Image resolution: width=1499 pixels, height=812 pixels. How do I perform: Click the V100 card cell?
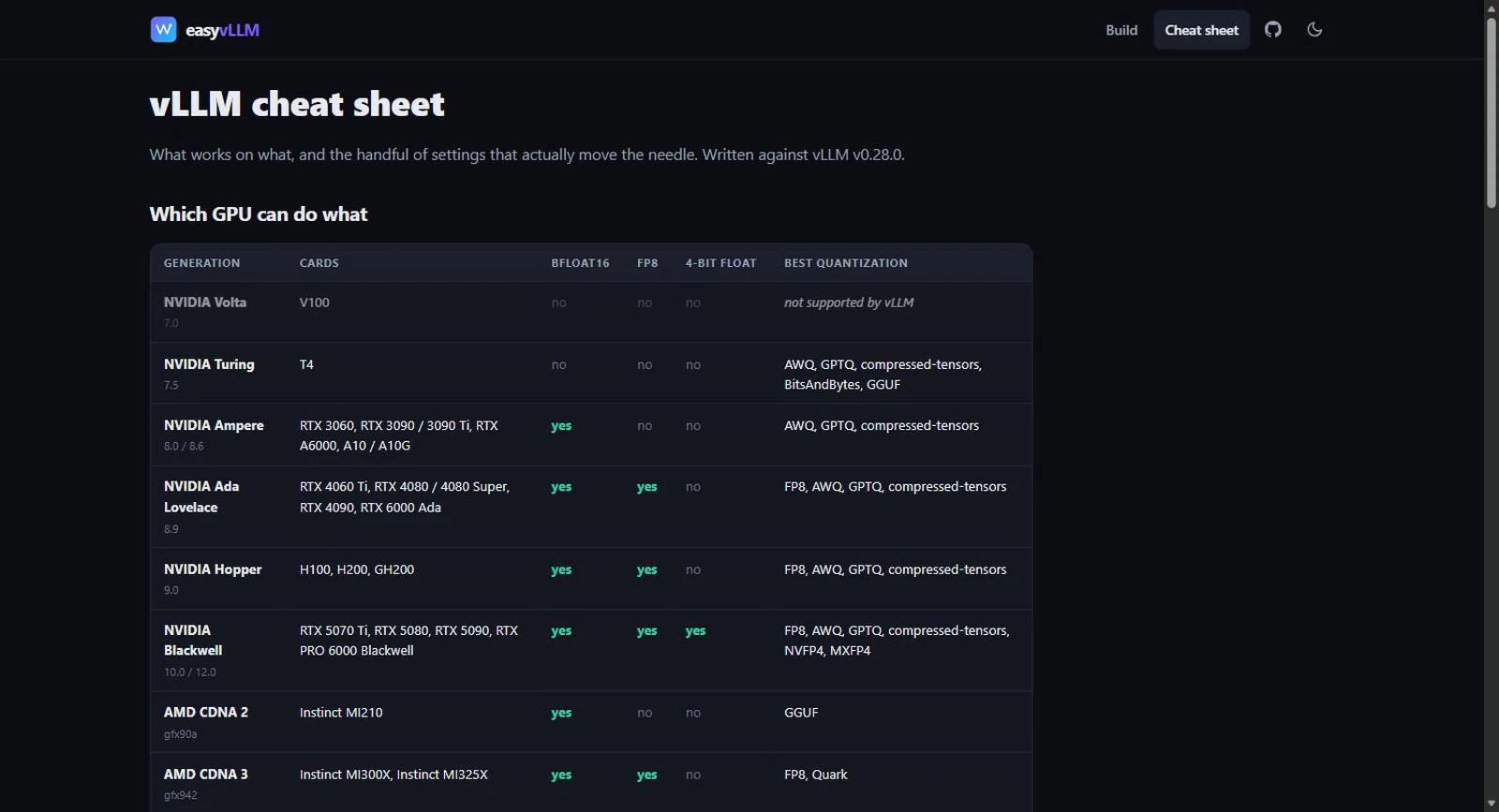(x=315, y=303)
